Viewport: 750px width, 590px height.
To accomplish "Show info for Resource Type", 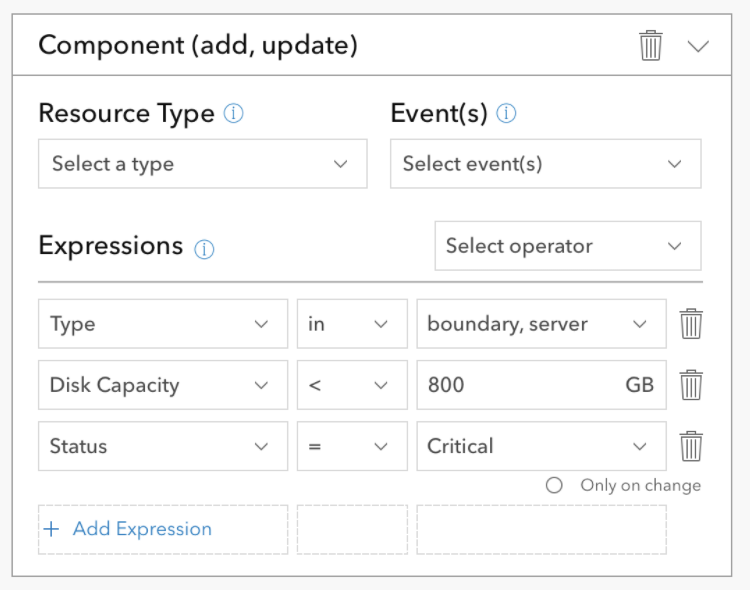I will (233, 113).
